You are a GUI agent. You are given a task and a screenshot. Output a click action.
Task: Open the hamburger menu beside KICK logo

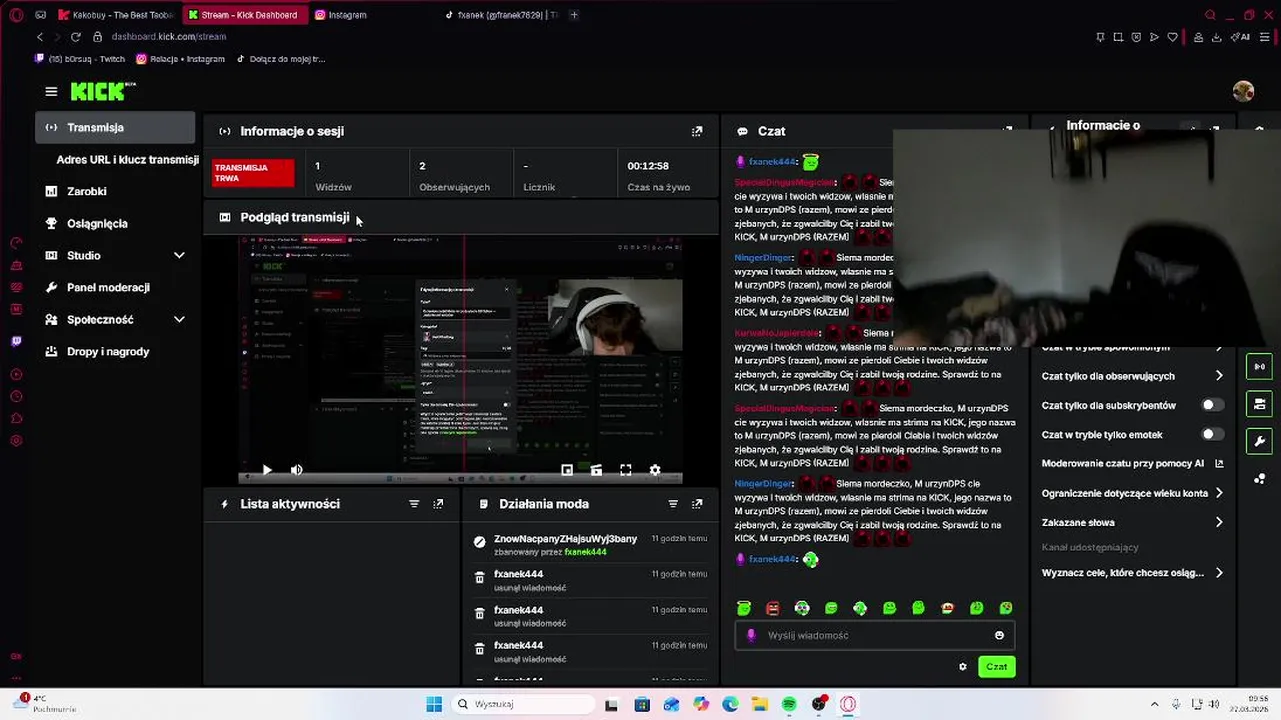[51, 91]
